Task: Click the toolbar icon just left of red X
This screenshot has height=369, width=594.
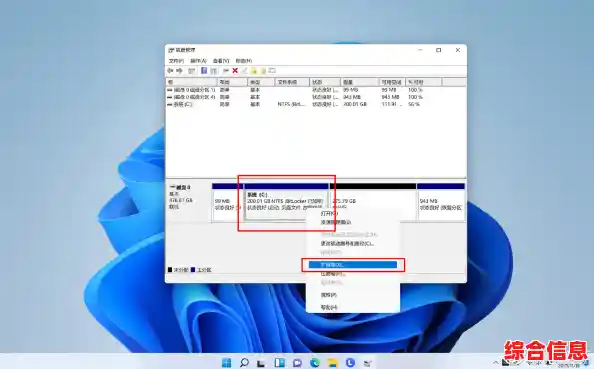Action: coord(226,71)
